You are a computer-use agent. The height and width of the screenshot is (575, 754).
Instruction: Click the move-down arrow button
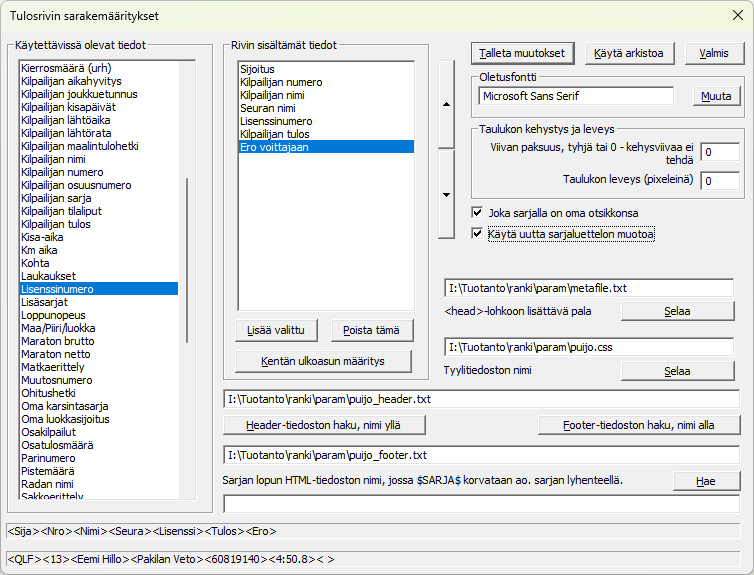(x=447, y=194)
